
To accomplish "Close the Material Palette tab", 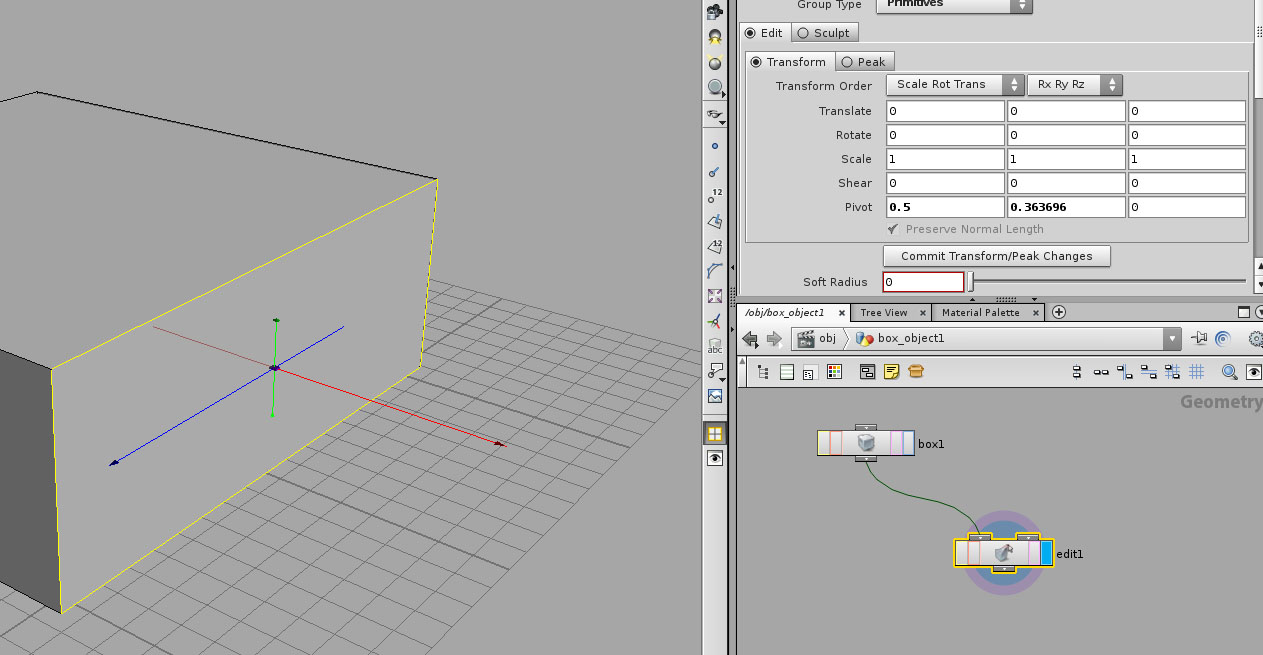I will click(x=1035, y=313).
